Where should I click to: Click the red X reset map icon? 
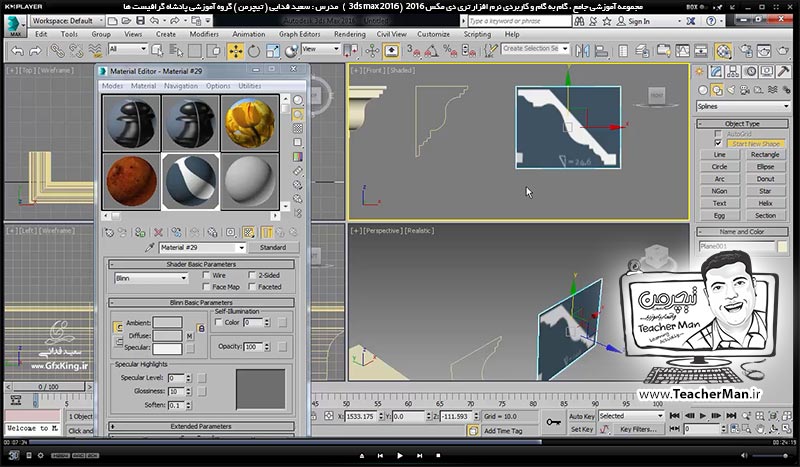159,233
